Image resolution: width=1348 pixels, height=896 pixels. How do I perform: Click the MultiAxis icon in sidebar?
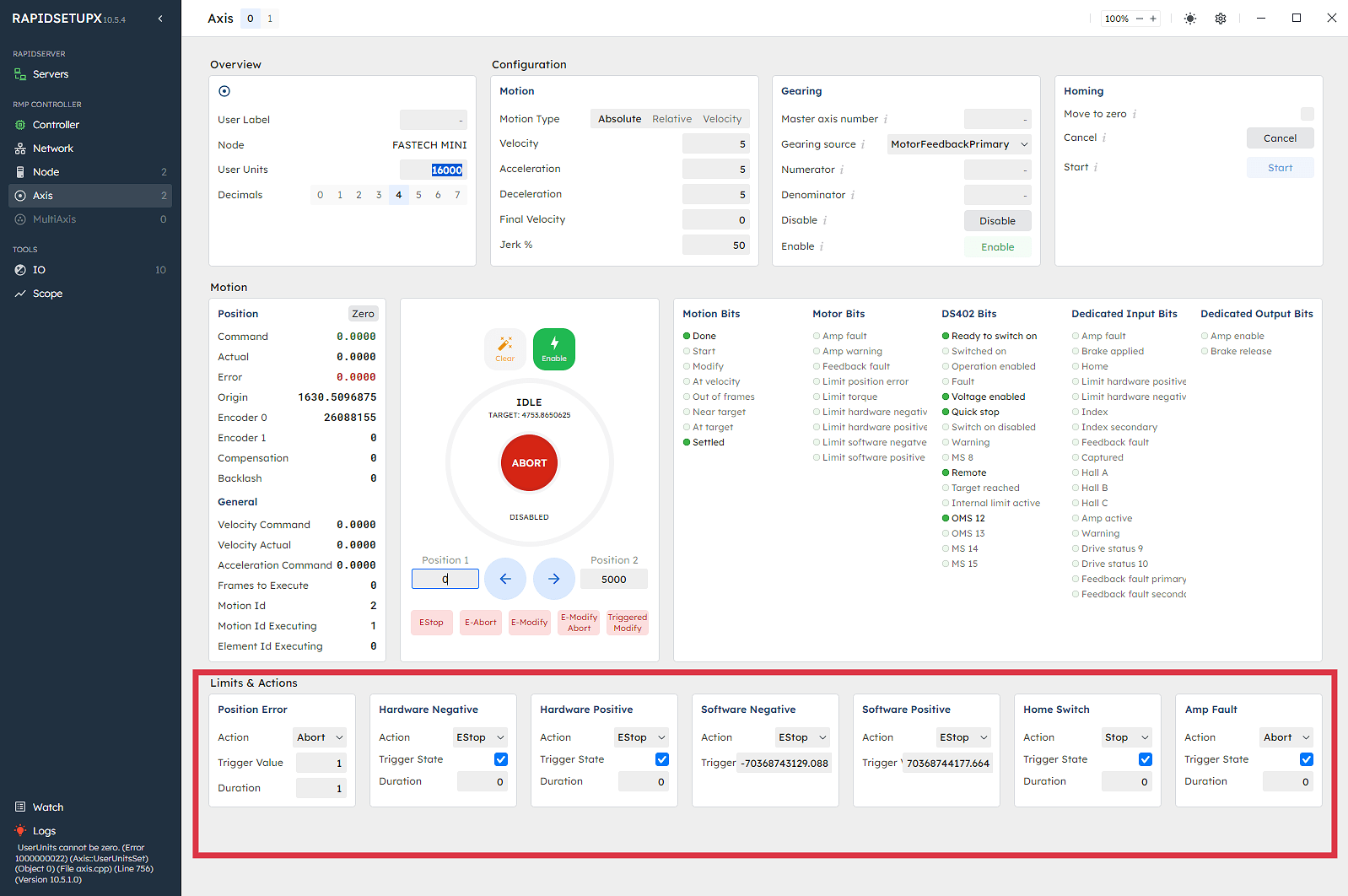click(20, 219)
